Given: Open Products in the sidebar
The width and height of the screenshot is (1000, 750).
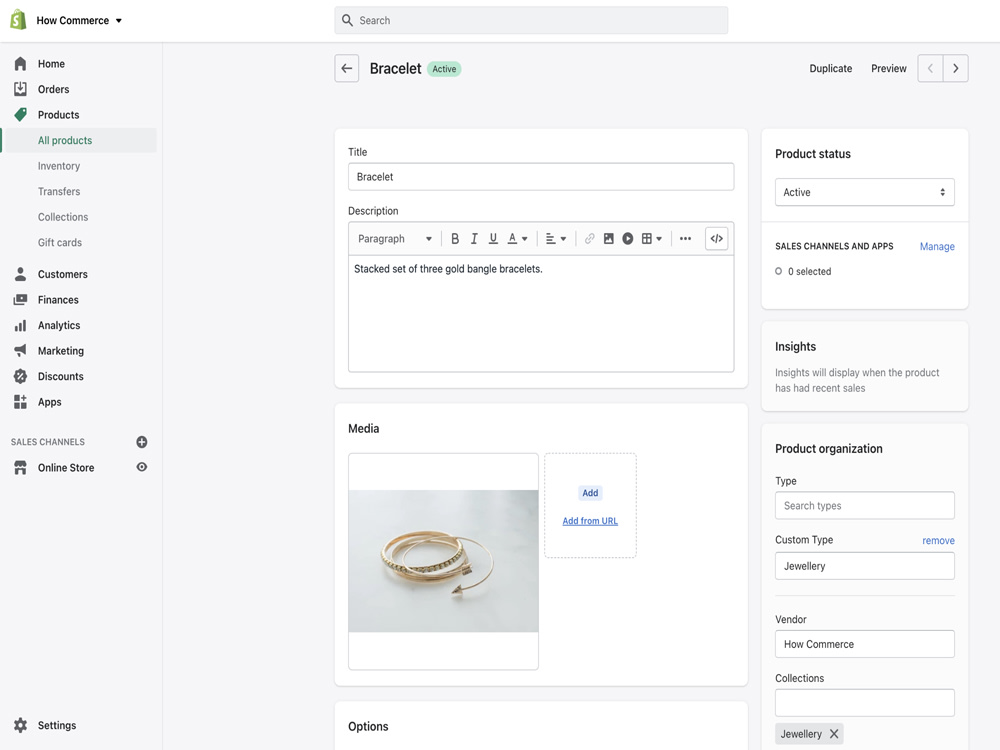Looking at the screenshot, I should tap(59, 115).
